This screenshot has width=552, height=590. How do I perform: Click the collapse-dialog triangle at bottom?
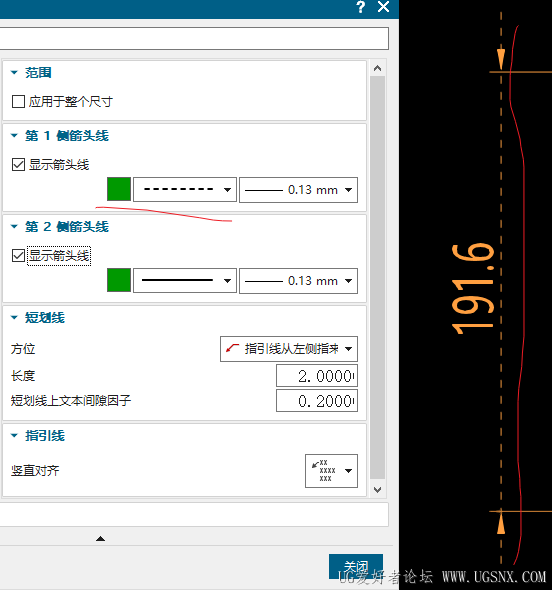point(100,539)
